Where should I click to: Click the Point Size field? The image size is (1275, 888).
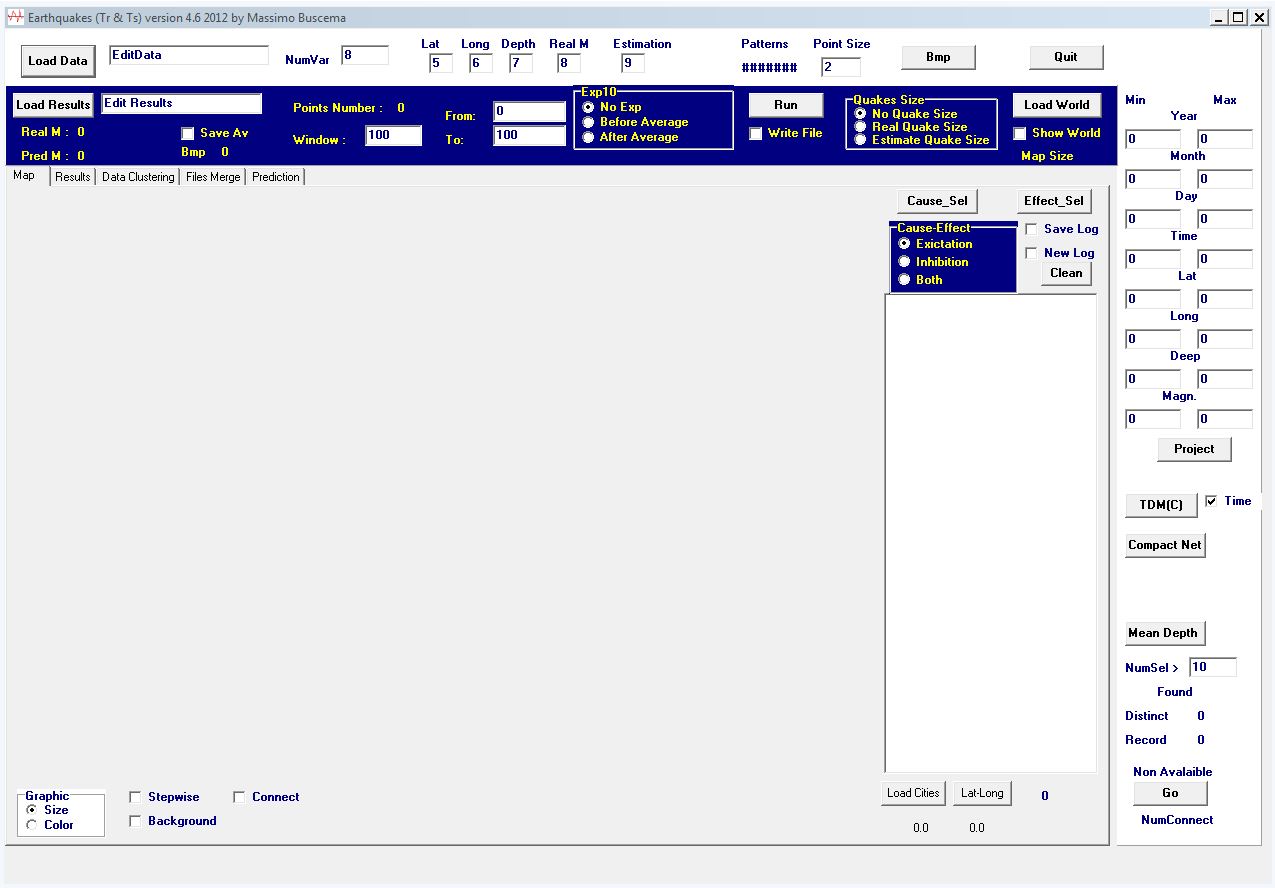click(841, 67)
